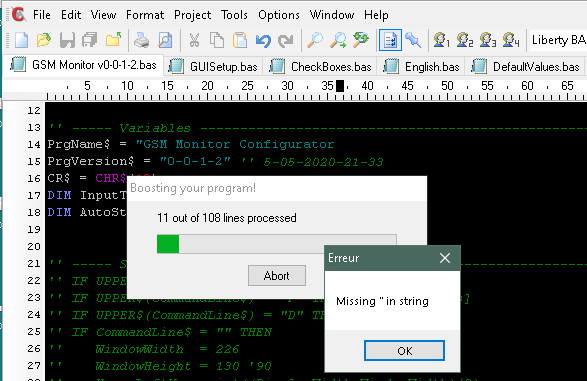Viewport: 587px width, 381px height.
Task: Open the Format menu
Action: click(145, 15)
